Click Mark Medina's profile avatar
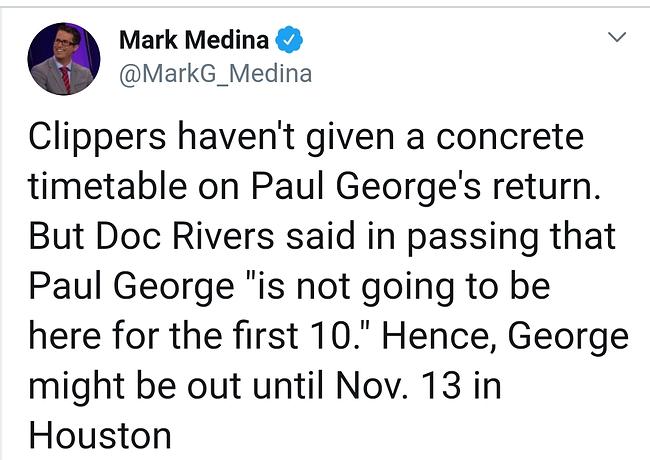650x460 pixels. (63, 58)
